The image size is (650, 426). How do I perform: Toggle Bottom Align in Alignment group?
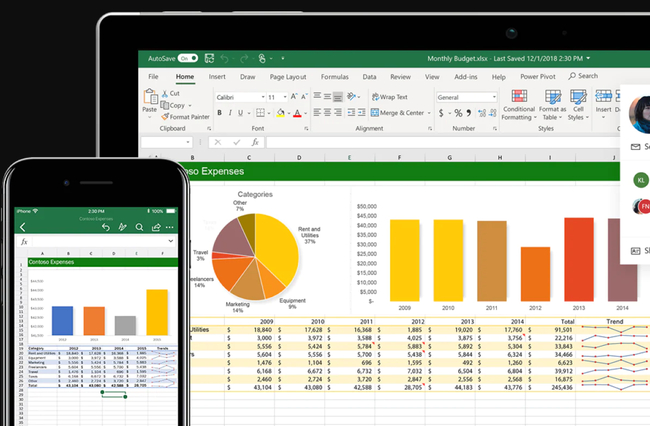pyautogui.click(x=338, y=97)
